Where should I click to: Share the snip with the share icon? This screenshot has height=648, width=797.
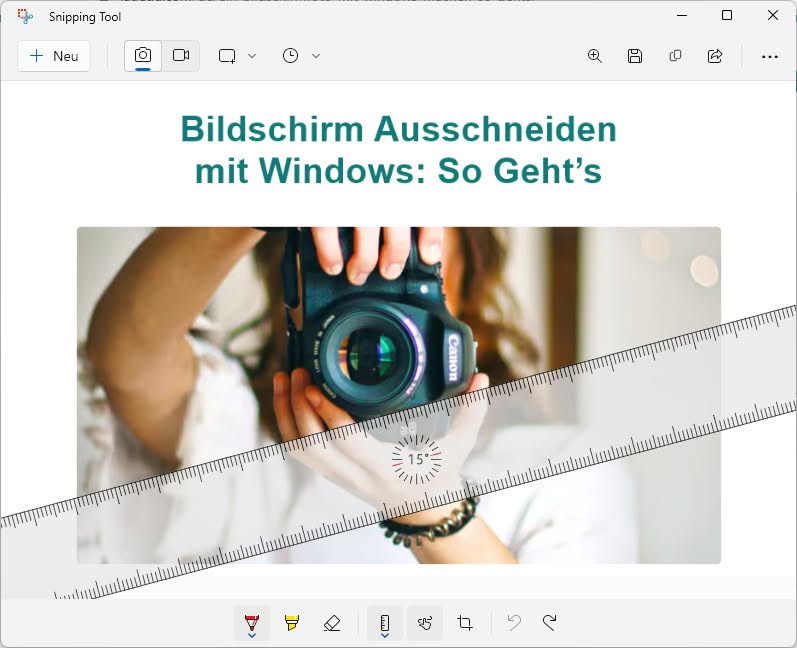[715, 56]
